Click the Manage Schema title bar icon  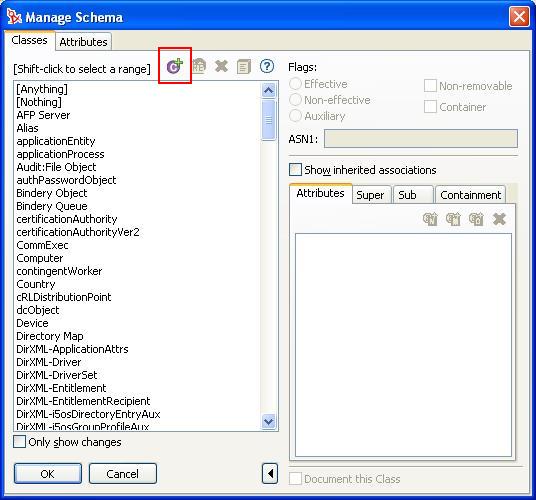tap(14, 16)
